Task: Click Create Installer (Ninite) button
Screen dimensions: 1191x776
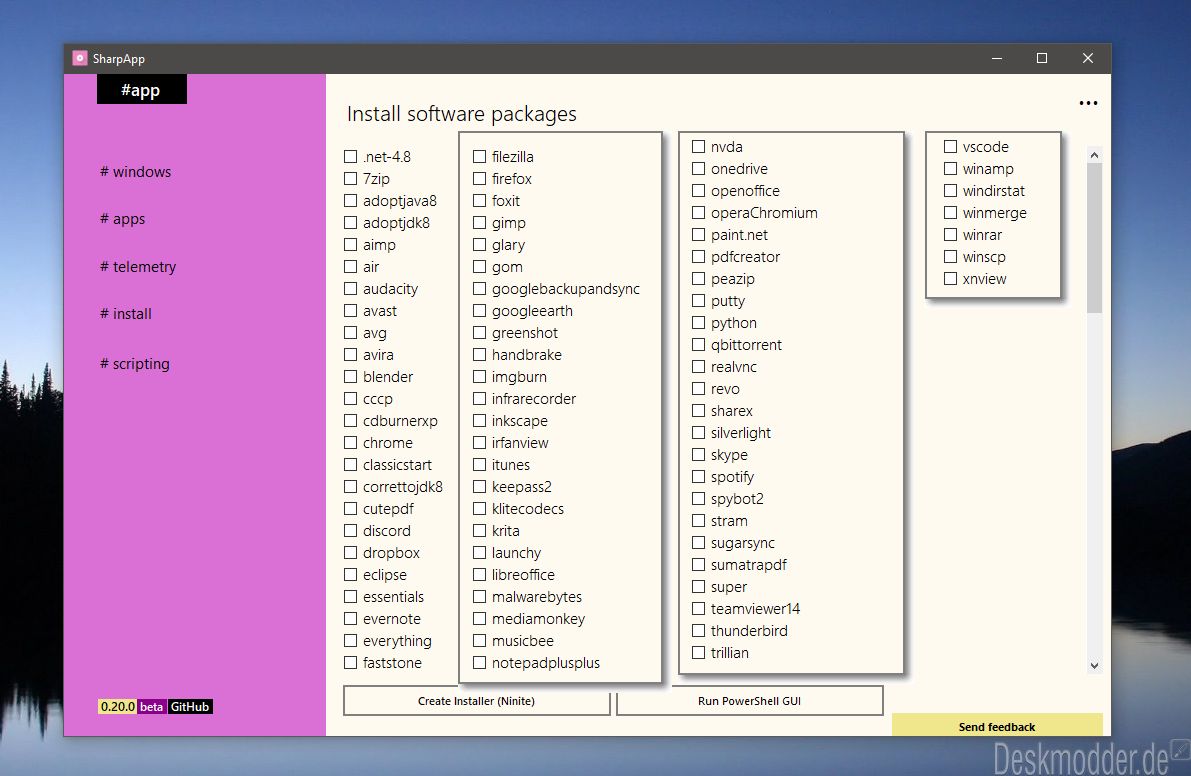Action: click(476, 701)
